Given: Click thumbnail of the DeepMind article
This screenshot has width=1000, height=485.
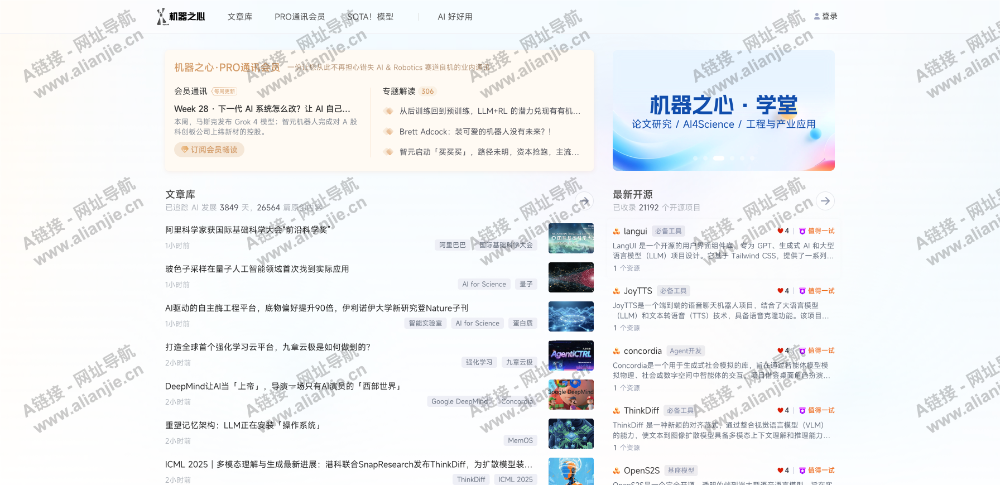Looking at the screenshot, I should coord(571,394).
